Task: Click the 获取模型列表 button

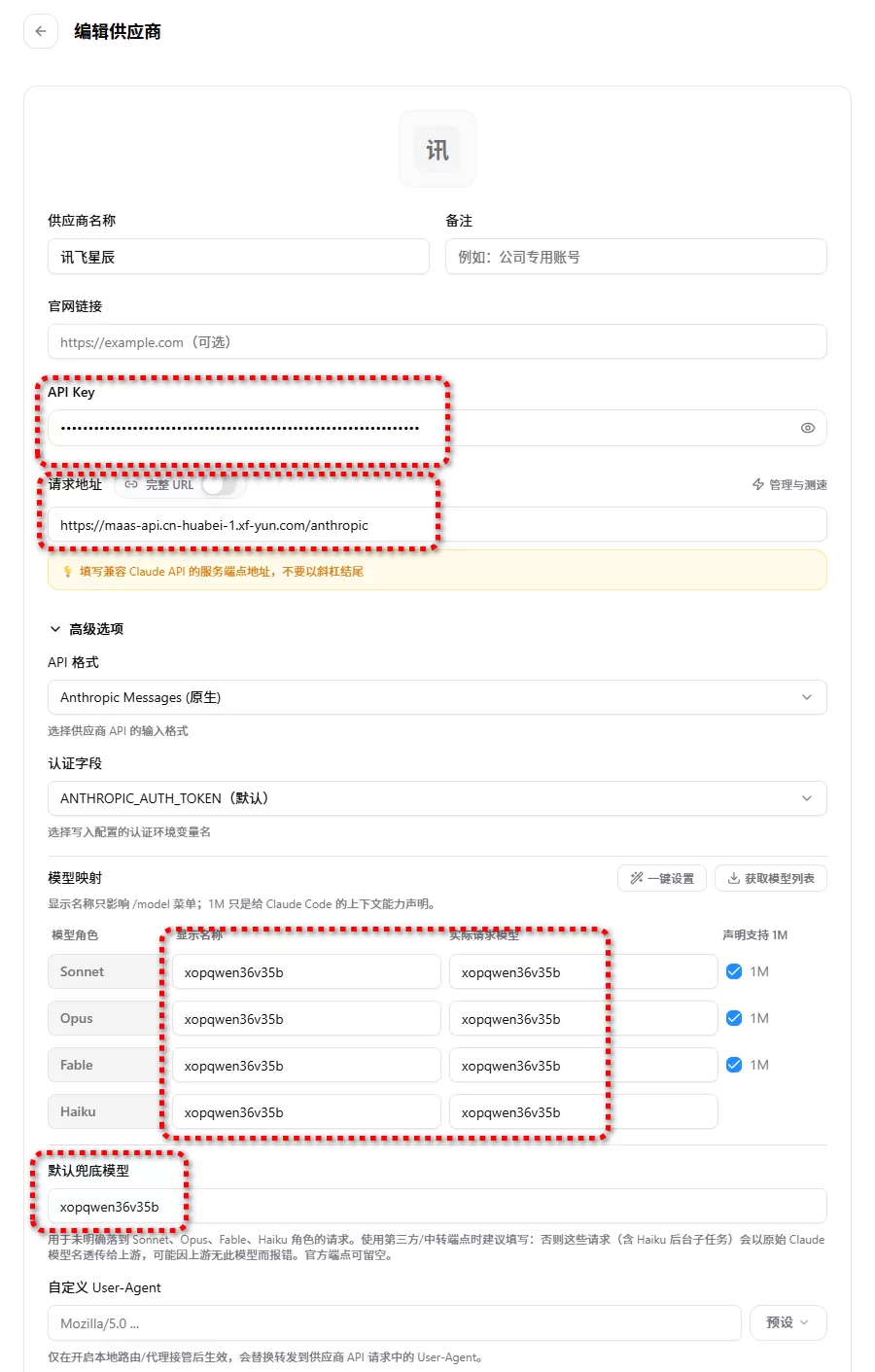Action: [x=771, y=878]
